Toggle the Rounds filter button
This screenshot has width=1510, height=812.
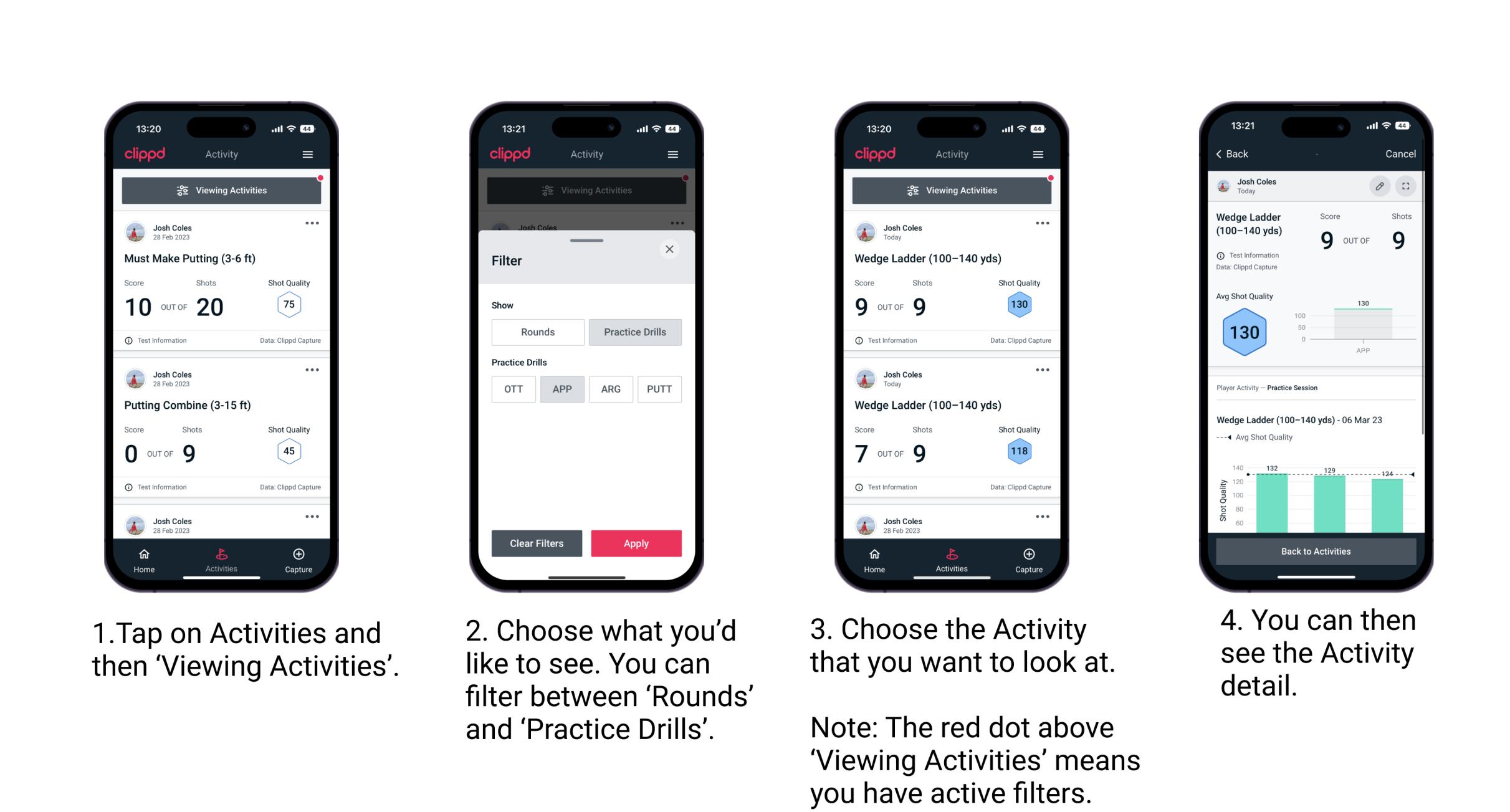(x=537, y=332)
